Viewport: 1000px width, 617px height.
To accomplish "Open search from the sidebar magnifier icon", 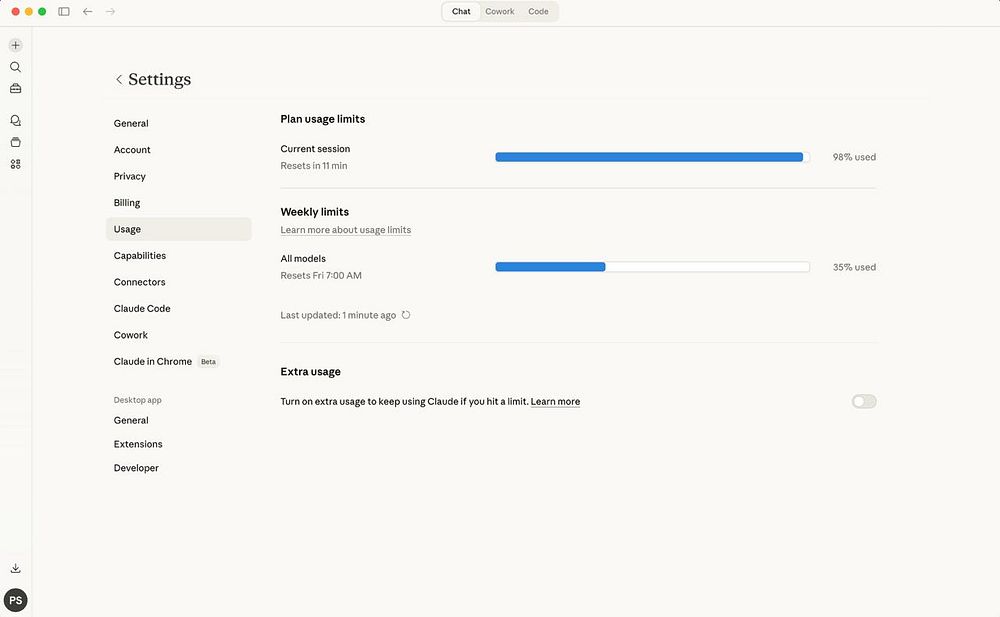I will [15, 67].
